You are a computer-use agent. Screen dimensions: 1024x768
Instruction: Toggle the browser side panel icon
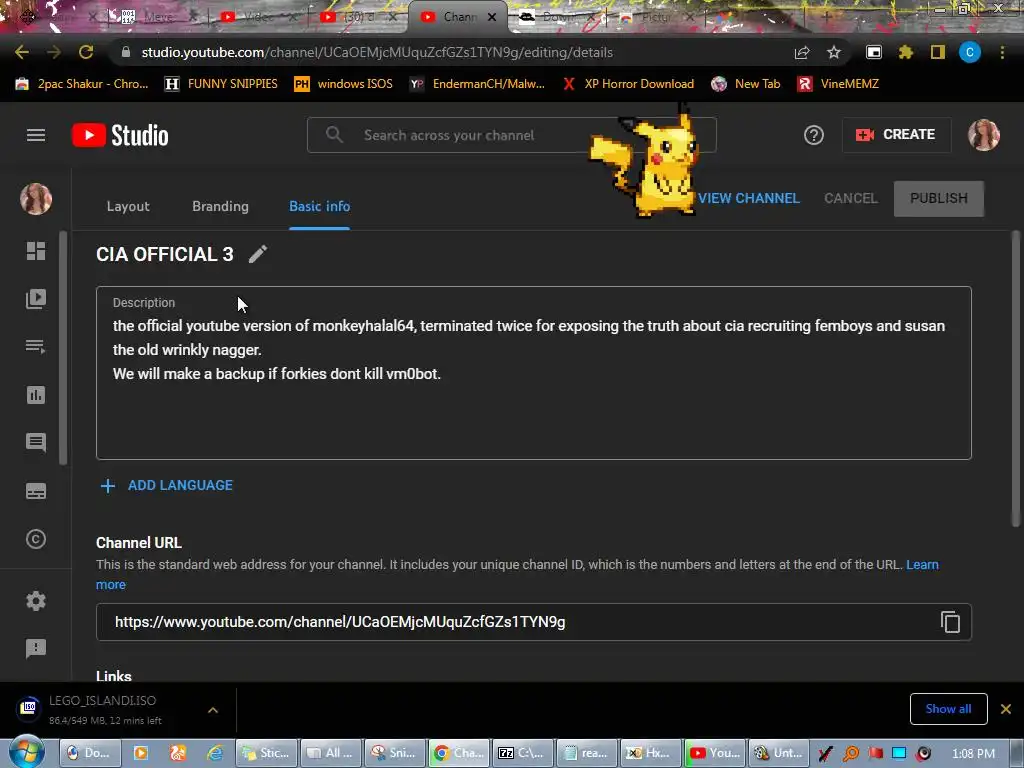(938, 52)
